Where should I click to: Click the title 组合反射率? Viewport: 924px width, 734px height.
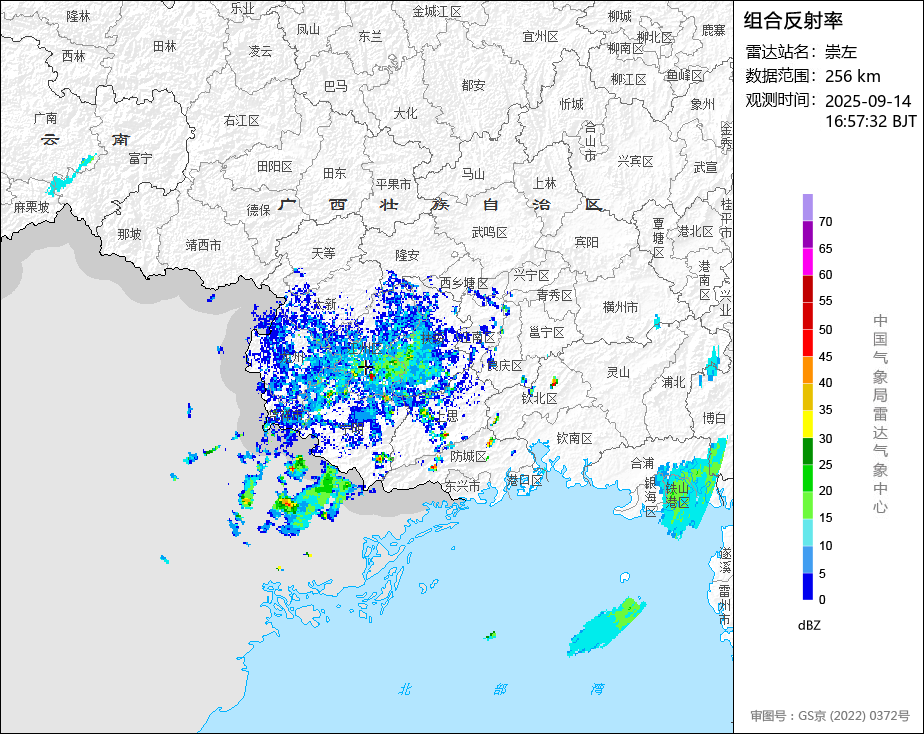(x=793, y=21)
